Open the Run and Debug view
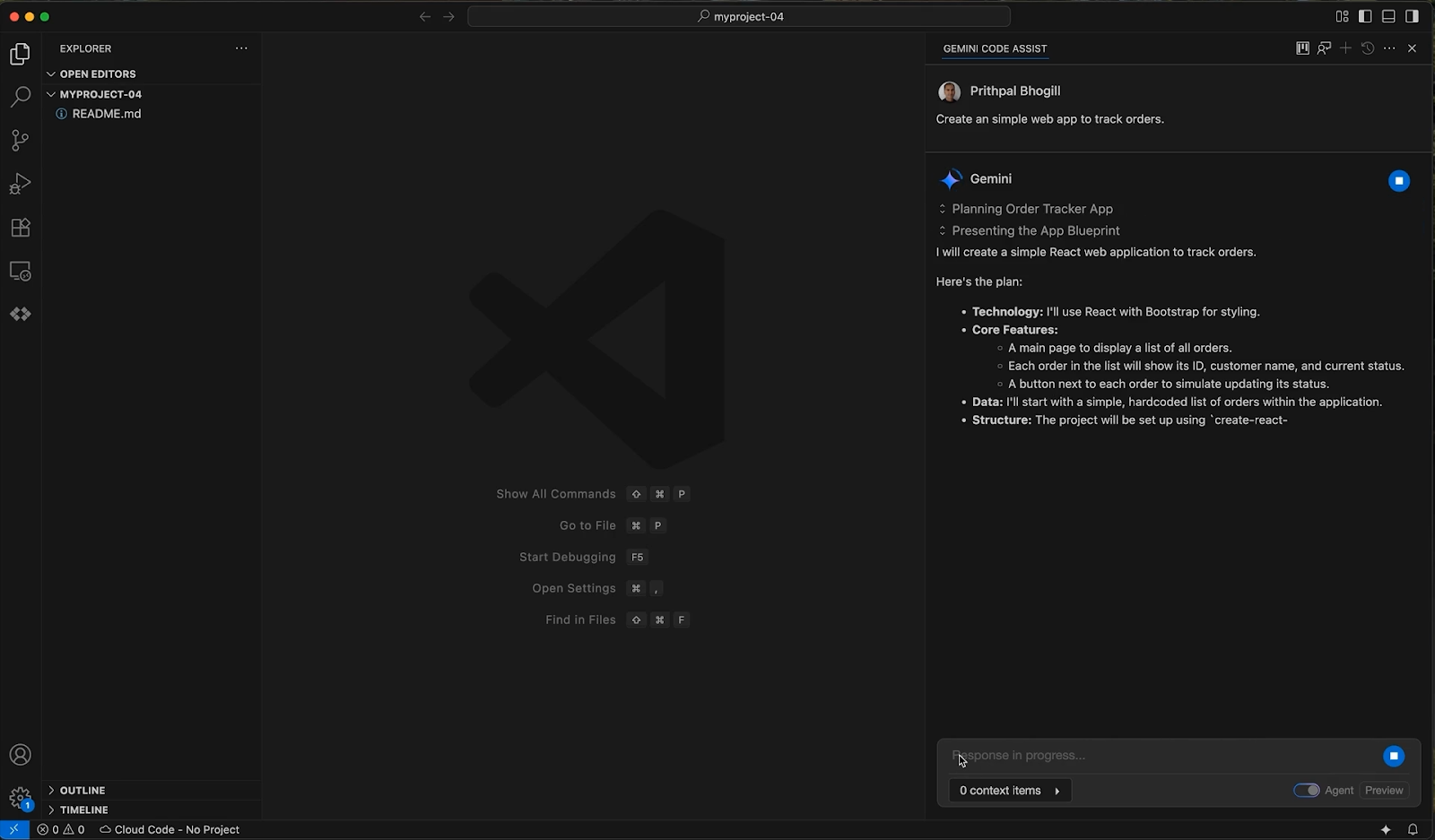The image size is (1435, 840). point(20,184)
